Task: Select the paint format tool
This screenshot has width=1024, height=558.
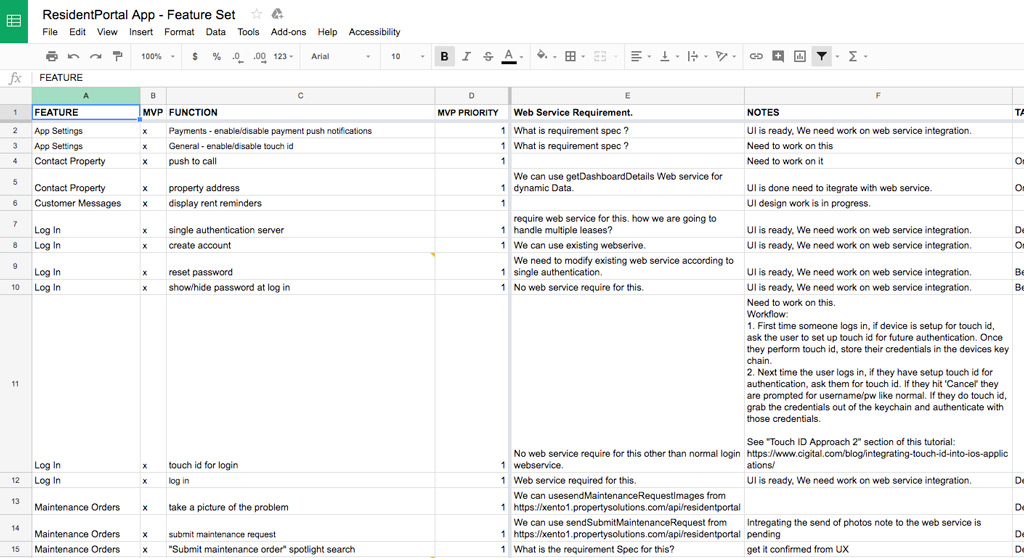Action: (118, 56)
